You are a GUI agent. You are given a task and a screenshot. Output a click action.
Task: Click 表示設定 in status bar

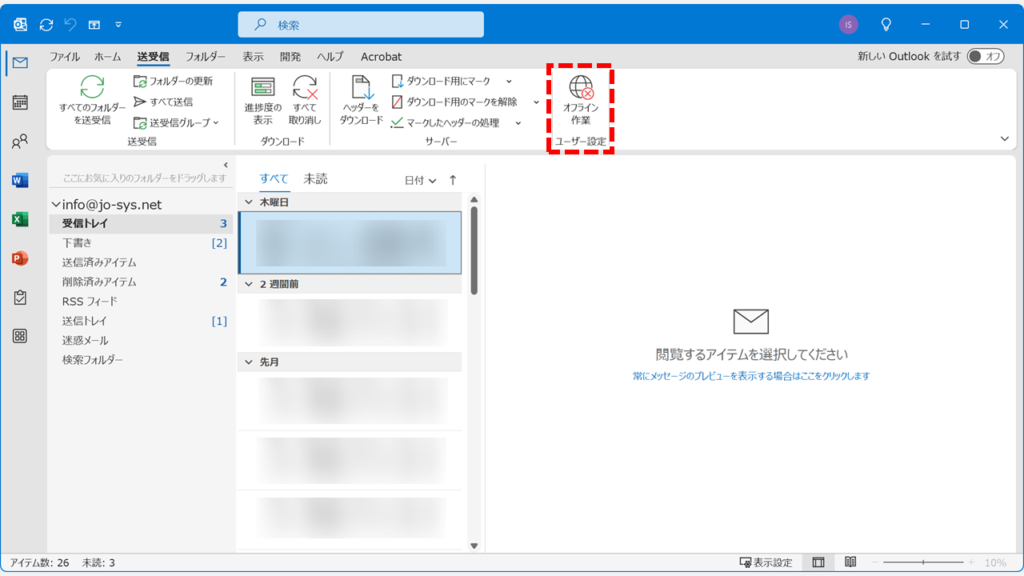(x=765, y=562)
